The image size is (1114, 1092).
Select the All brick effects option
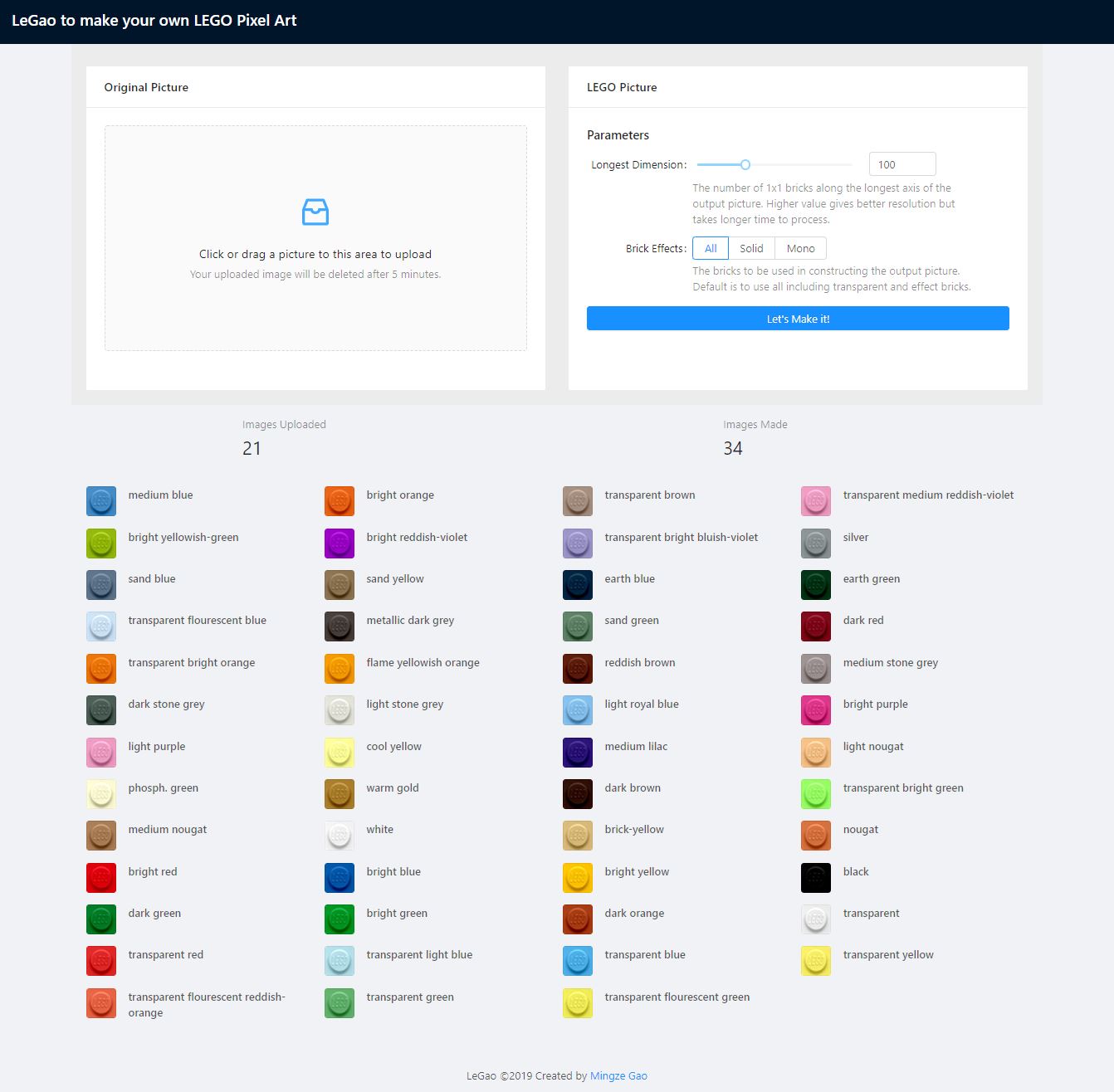click(711, 248)
